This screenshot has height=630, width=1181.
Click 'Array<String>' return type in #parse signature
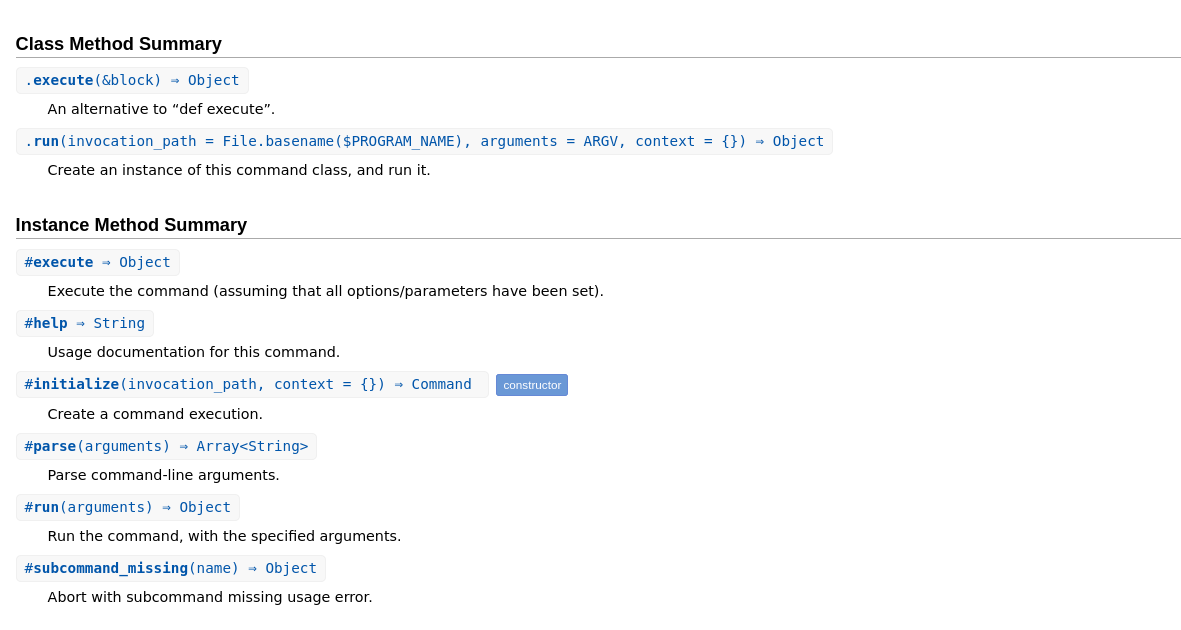pyautogui.click(x=252, y=446)
